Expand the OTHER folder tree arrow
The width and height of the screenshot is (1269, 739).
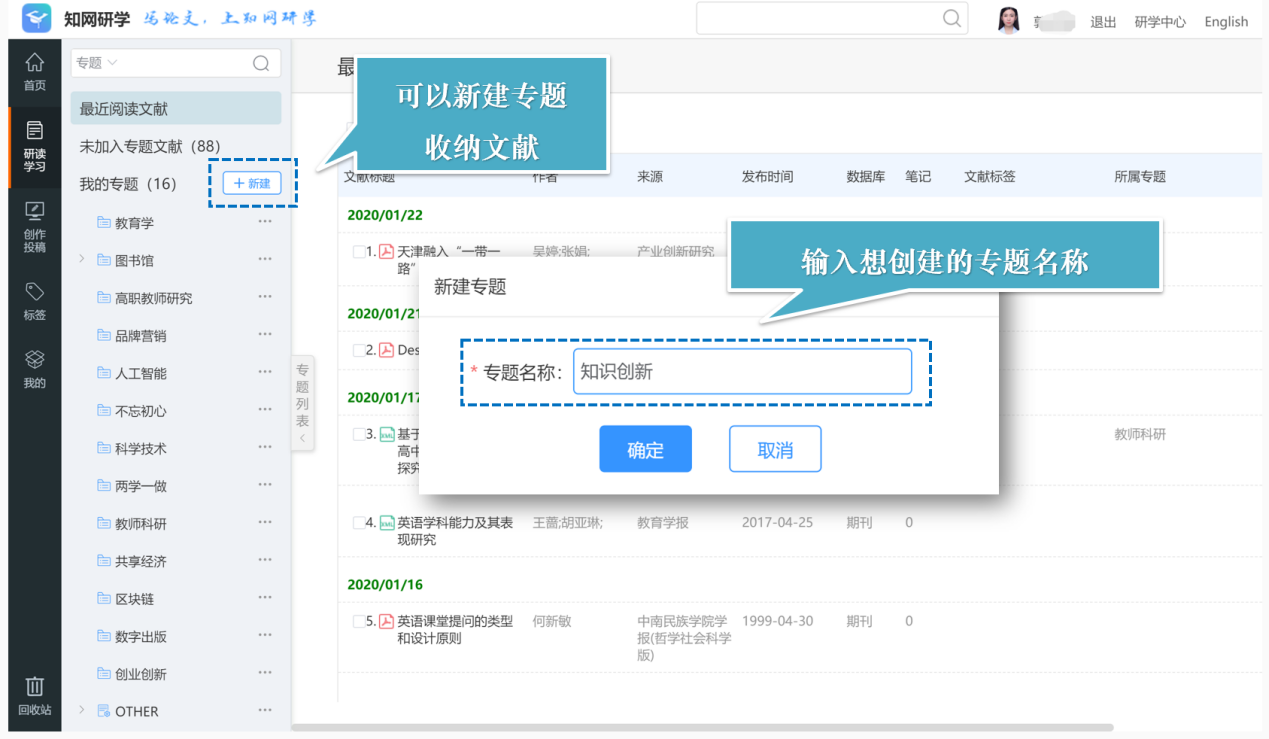[x=82, y=711]
